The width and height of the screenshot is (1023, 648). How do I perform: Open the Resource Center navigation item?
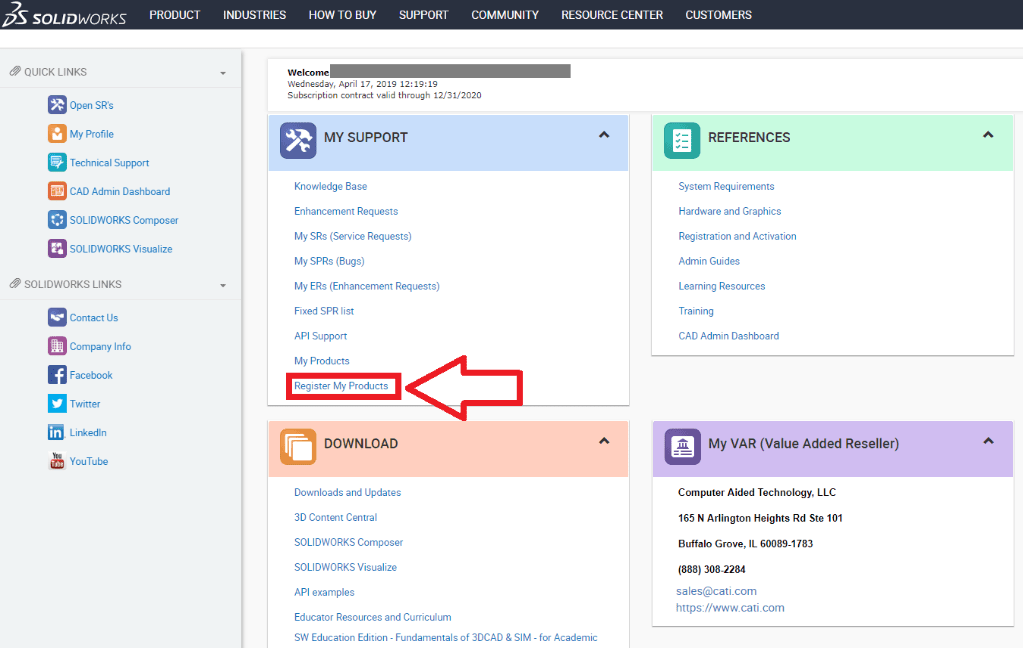(611, 15)
